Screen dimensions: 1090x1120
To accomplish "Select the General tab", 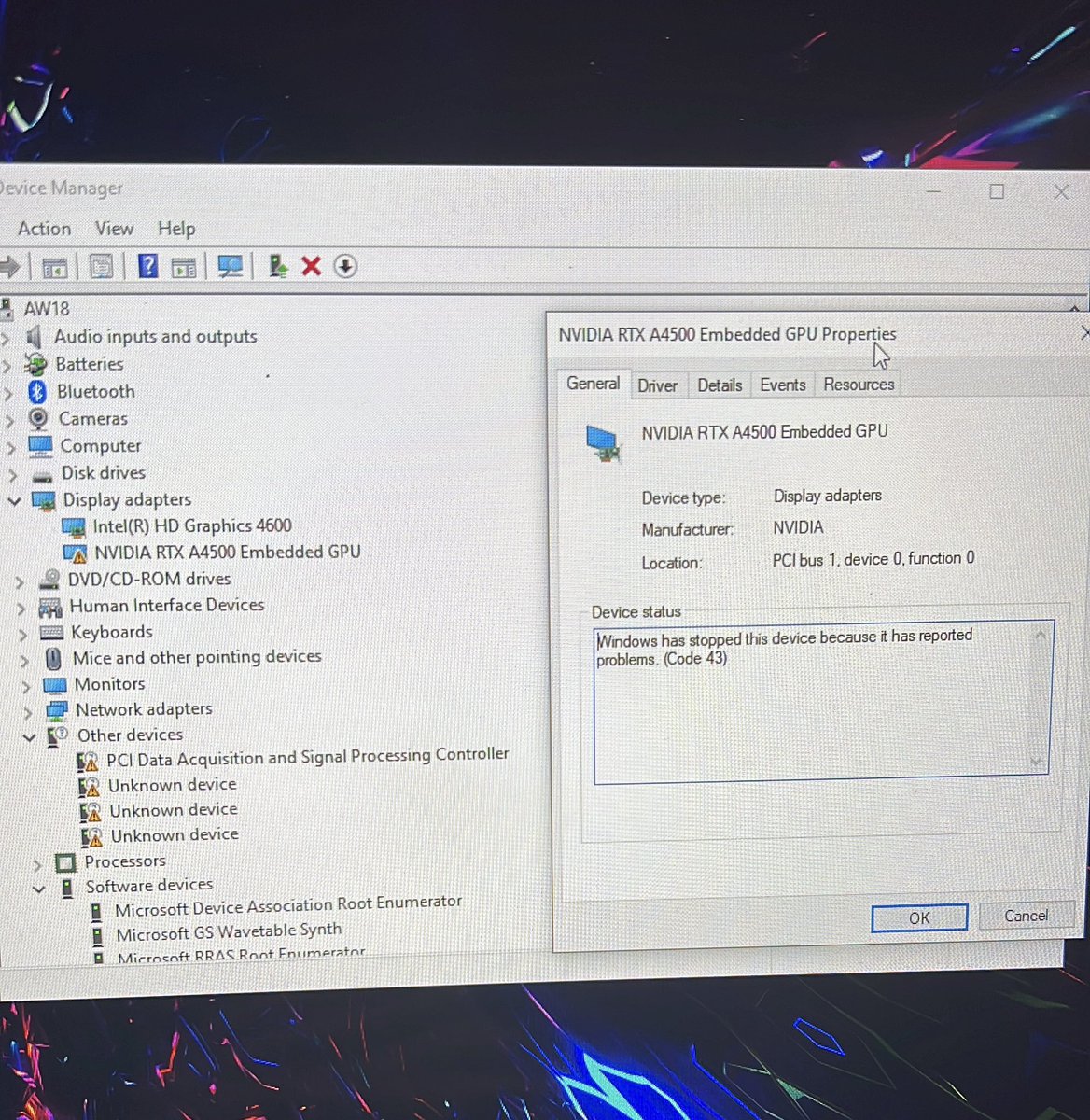I will 593,384.
